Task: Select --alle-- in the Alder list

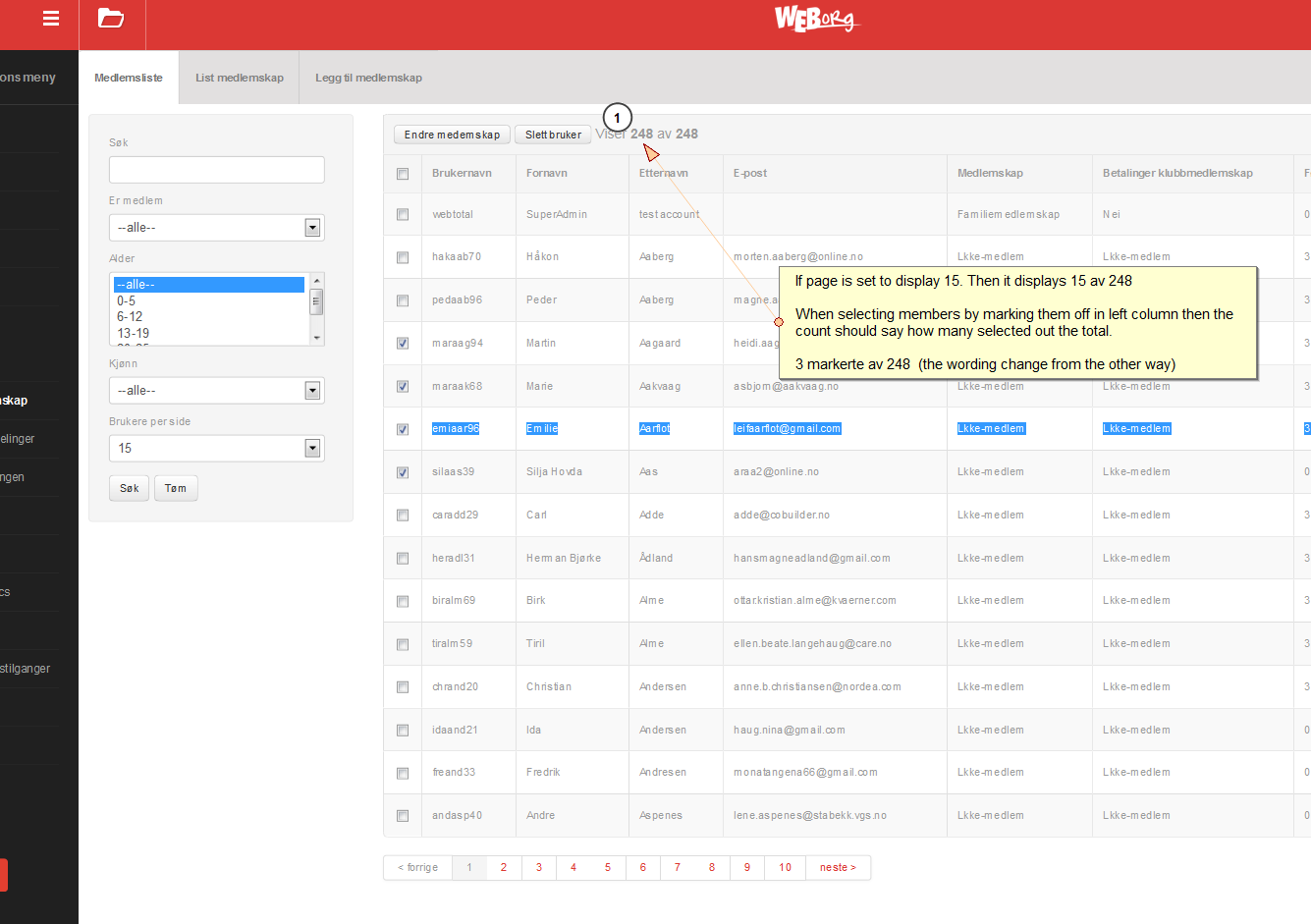Action: 209,285
